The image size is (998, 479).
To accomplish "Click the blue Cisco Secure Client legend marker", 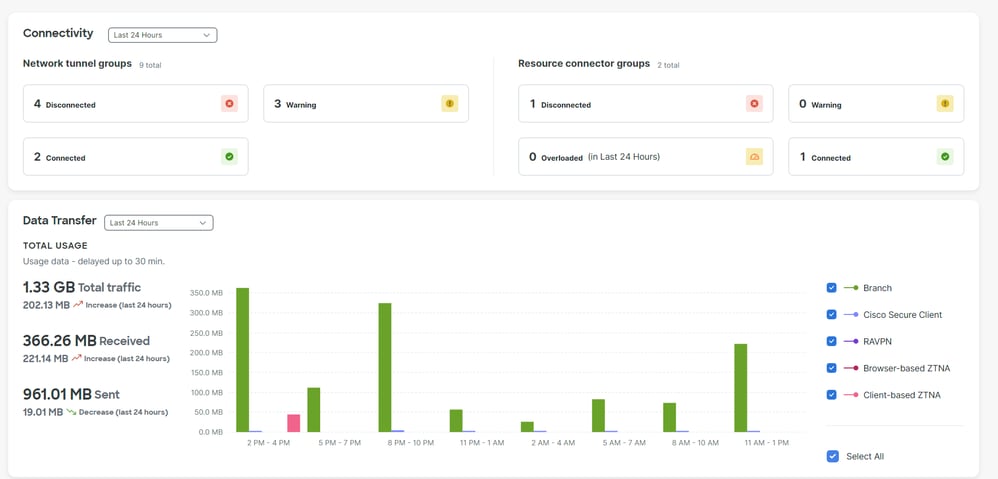I will click(x=851, y=315).
